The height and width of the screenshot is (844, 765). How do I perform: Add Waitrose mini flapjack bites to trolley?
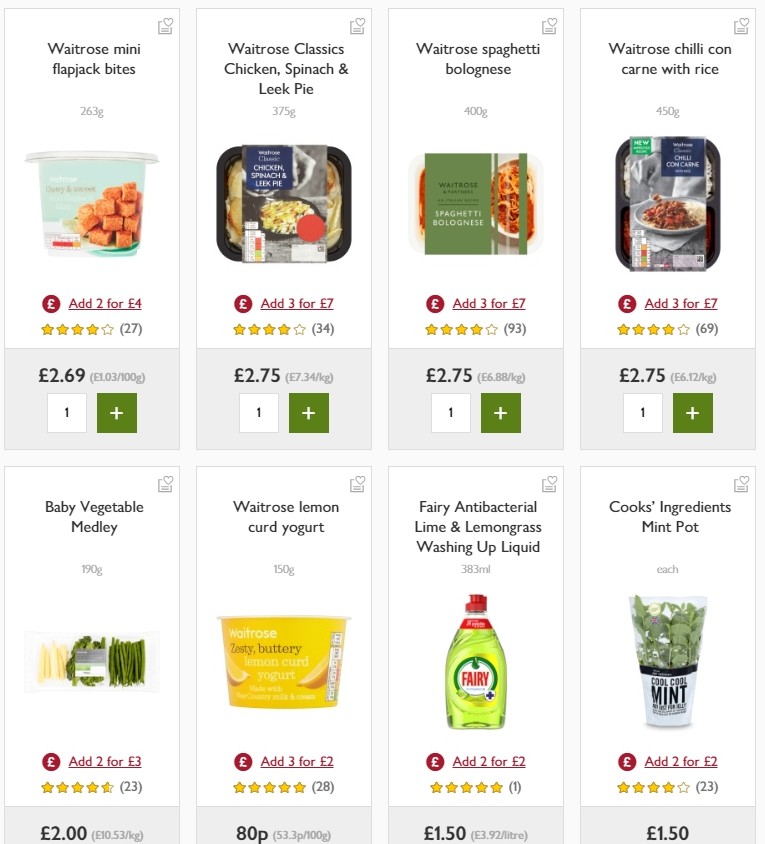click(x=117, y=412)
